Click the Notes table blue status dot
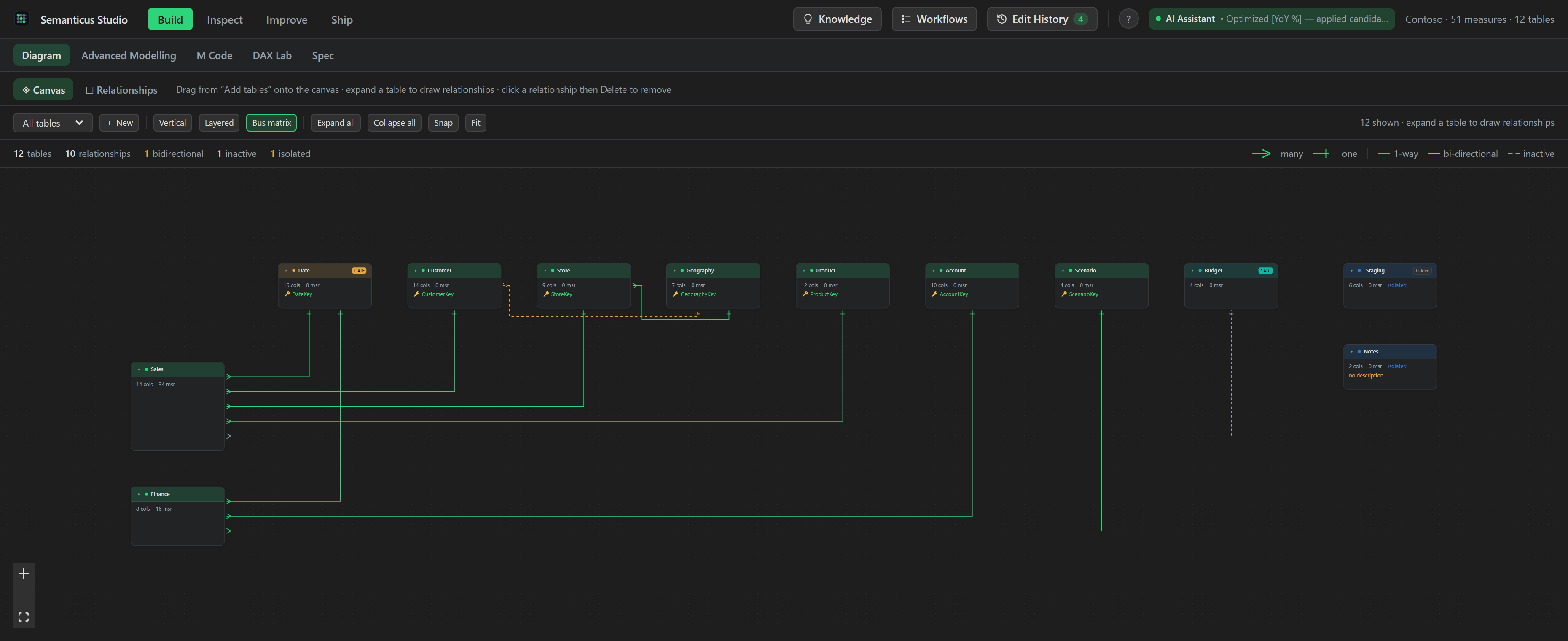 [x=1359, y=351]
